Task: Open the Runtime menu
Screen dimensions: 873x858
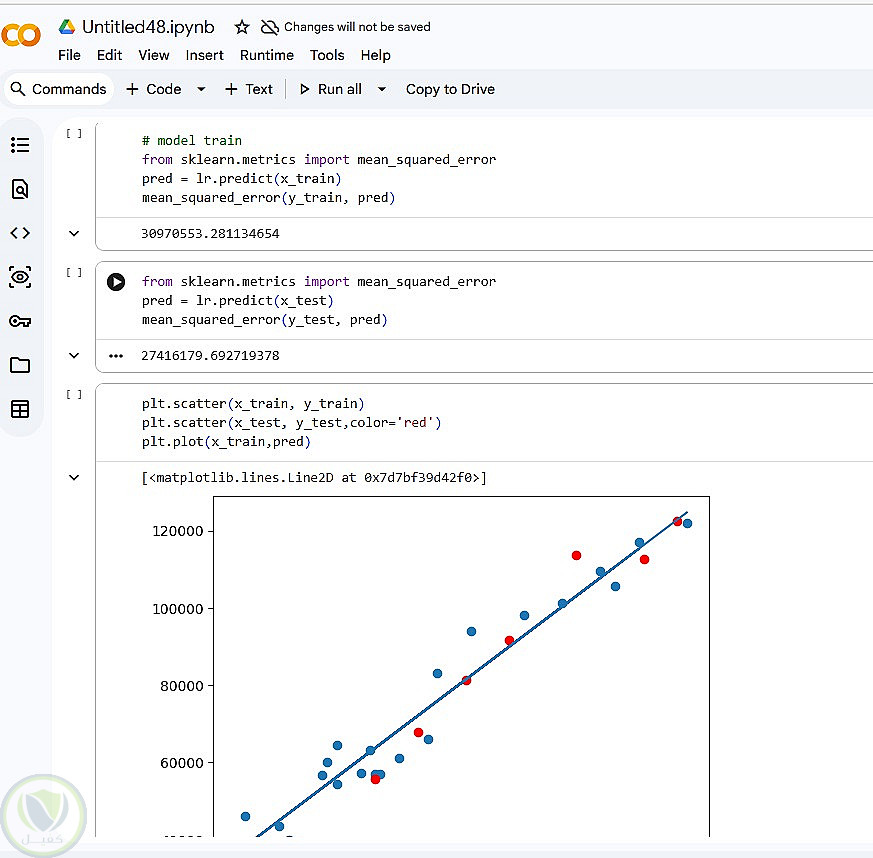Action: coord(267,55)
